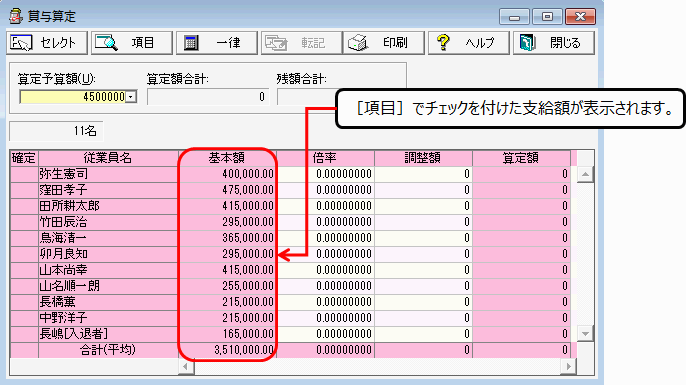The width and height of the screenshot is (686, 385).
Task: Click the 印刷 printer button
Action: [x=384, y=43]
